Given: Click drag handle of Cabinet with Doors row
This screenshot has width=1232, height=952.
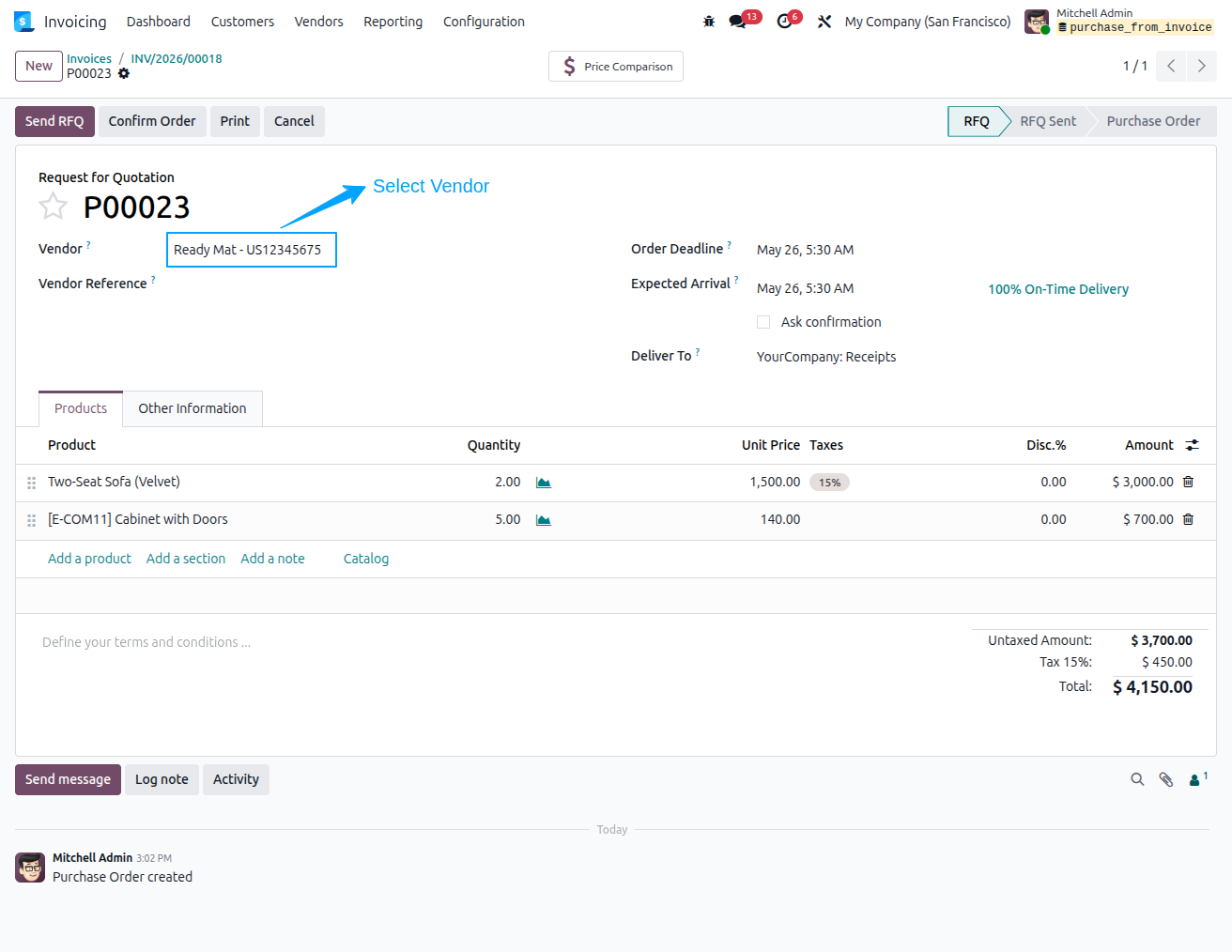Looking at the screenshot, I should pos(31,520).
